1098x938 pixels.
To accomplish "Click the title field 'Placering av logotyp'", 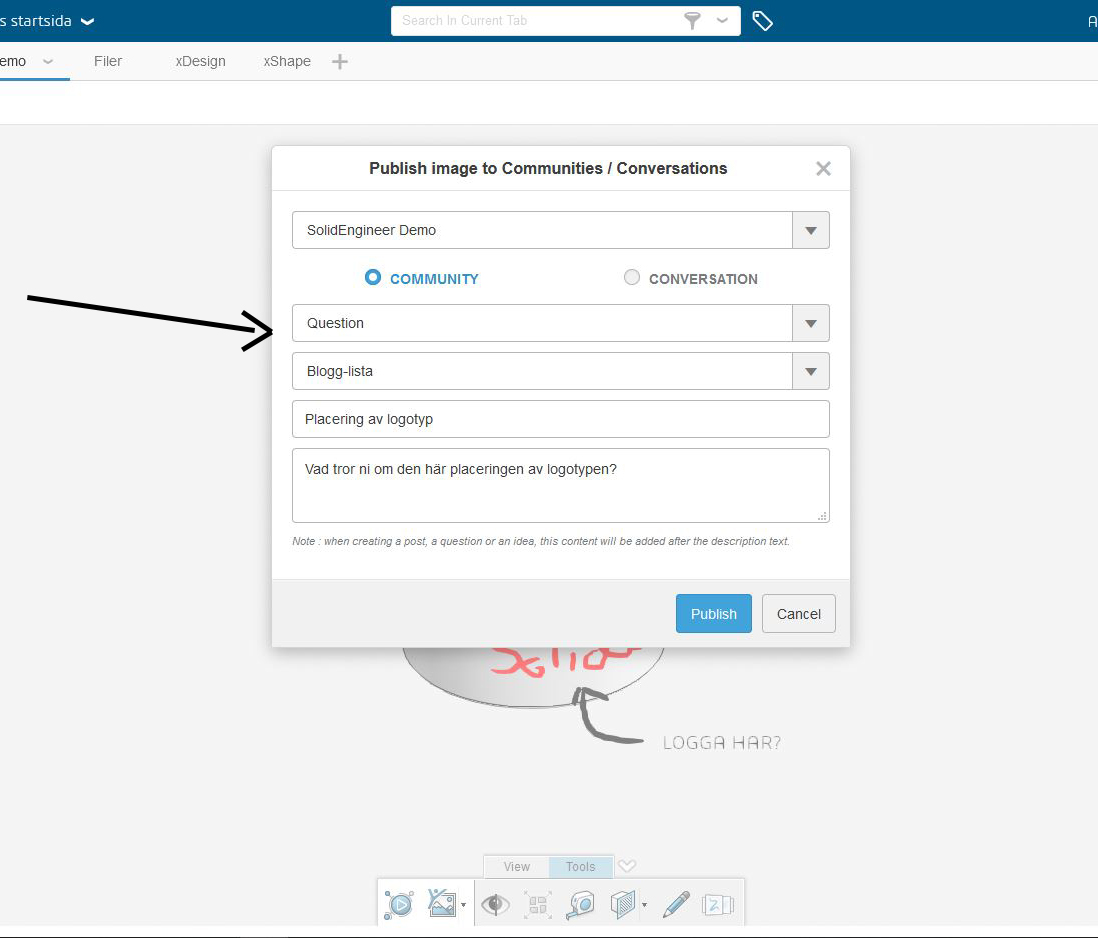I will [560, 419].
